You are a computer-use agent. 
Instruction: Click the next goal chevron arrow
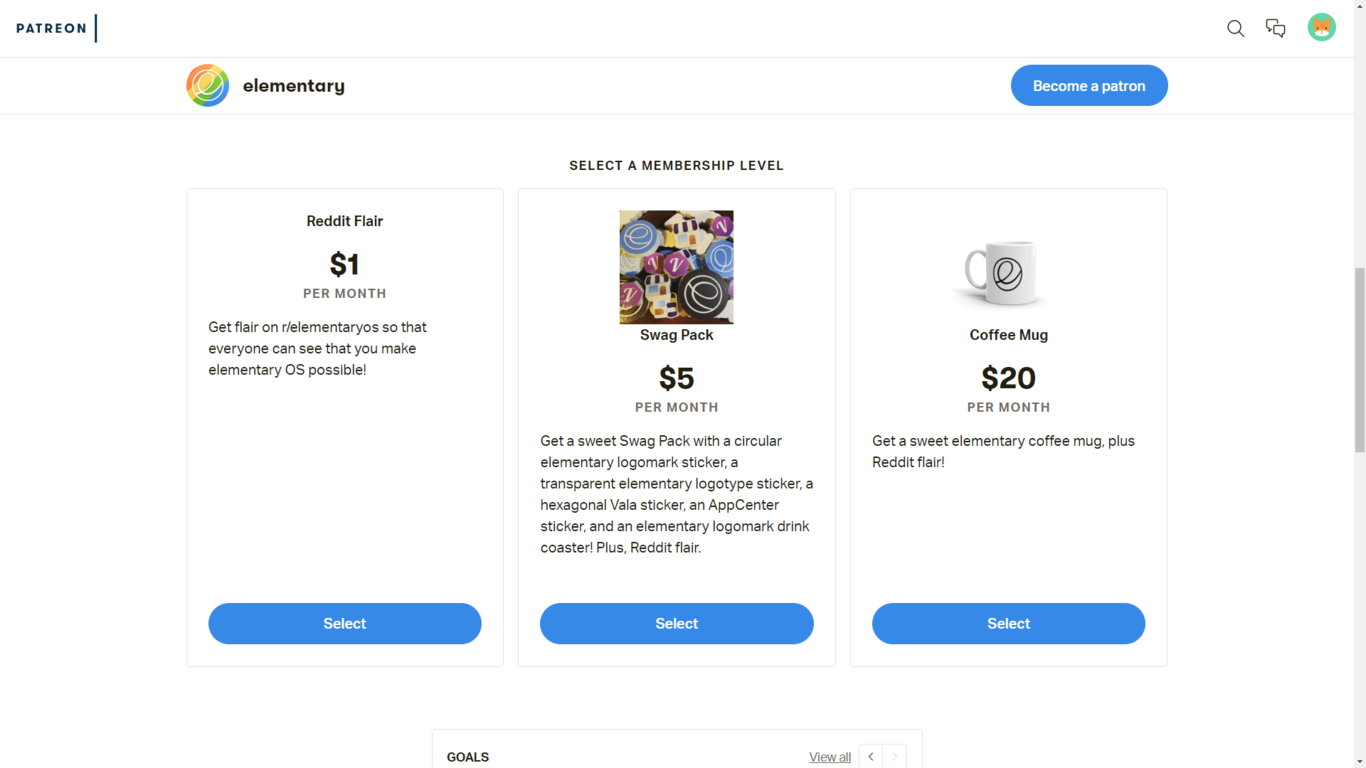point(894,757)
